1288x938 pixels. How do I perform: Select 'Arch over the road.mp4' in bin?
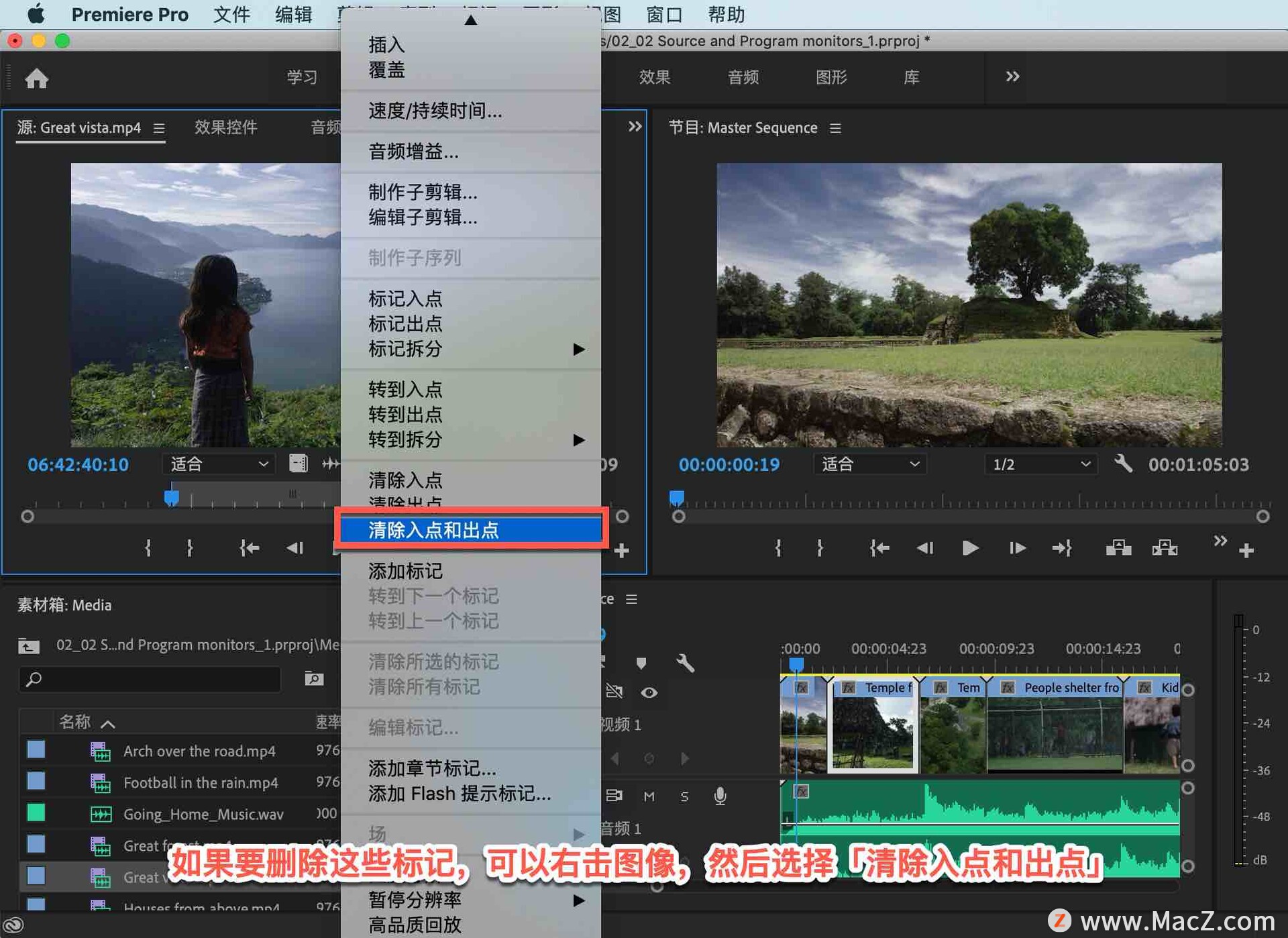pos(199,751)
